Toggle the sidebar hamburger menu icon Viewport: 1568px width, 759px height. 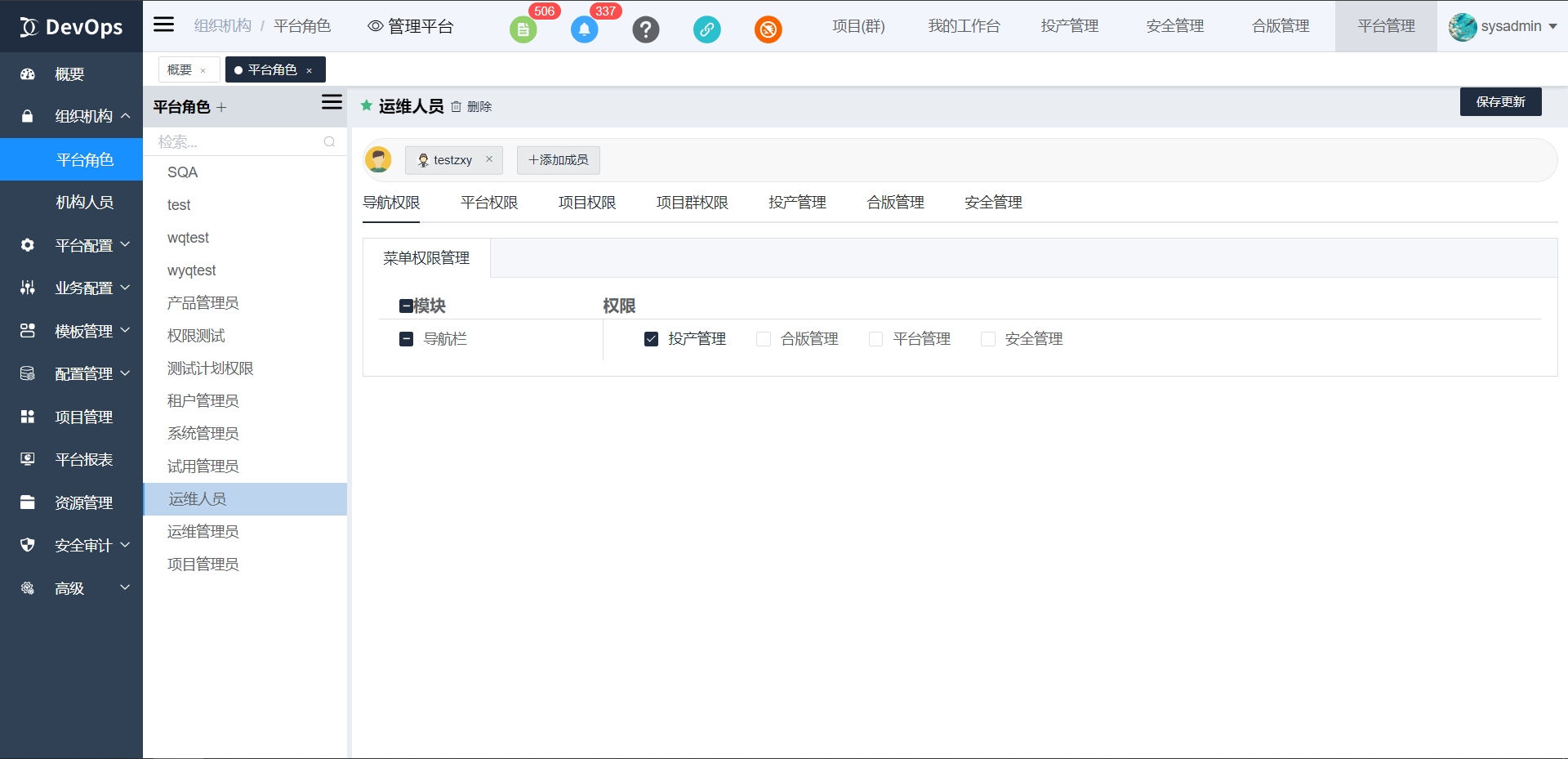(164, 25)
